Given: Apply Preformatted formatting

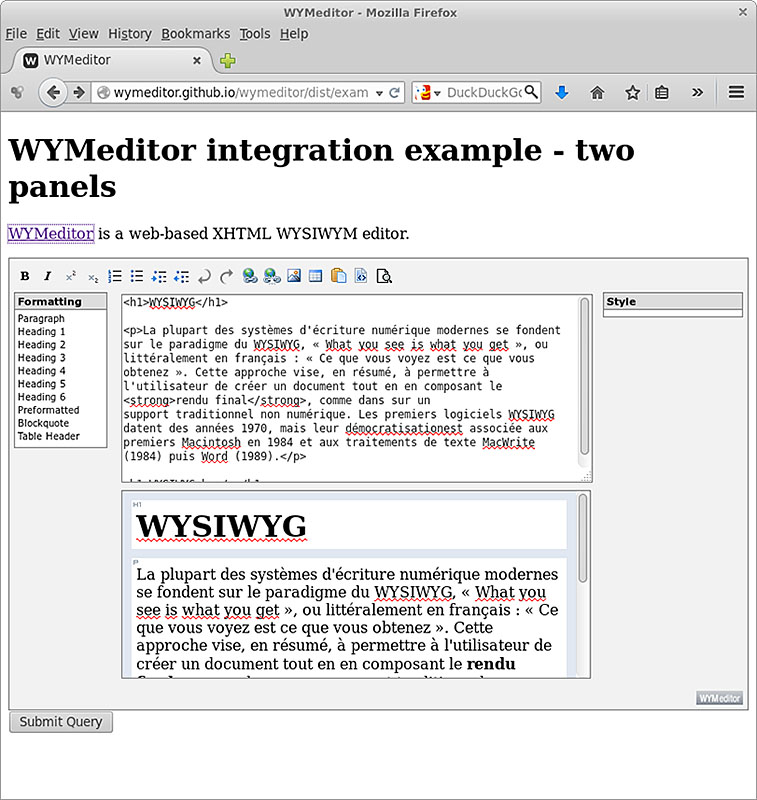Looking at the screenshot, I should [48, 410].
